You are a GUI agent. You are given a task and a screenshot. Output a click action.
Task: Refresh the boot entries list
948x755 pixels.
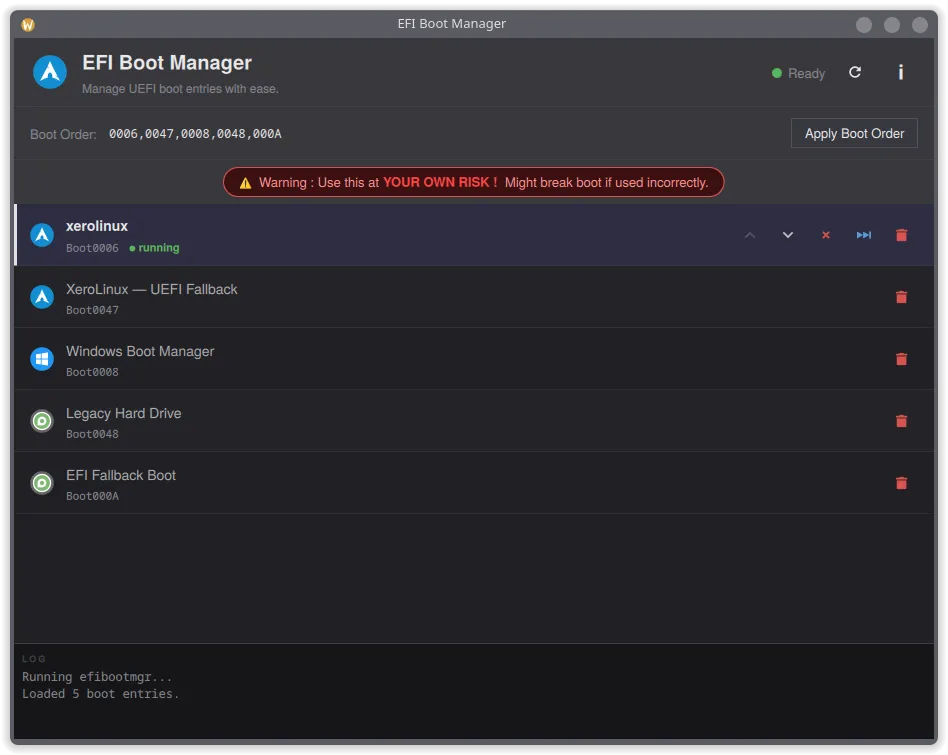click(855, 72)
